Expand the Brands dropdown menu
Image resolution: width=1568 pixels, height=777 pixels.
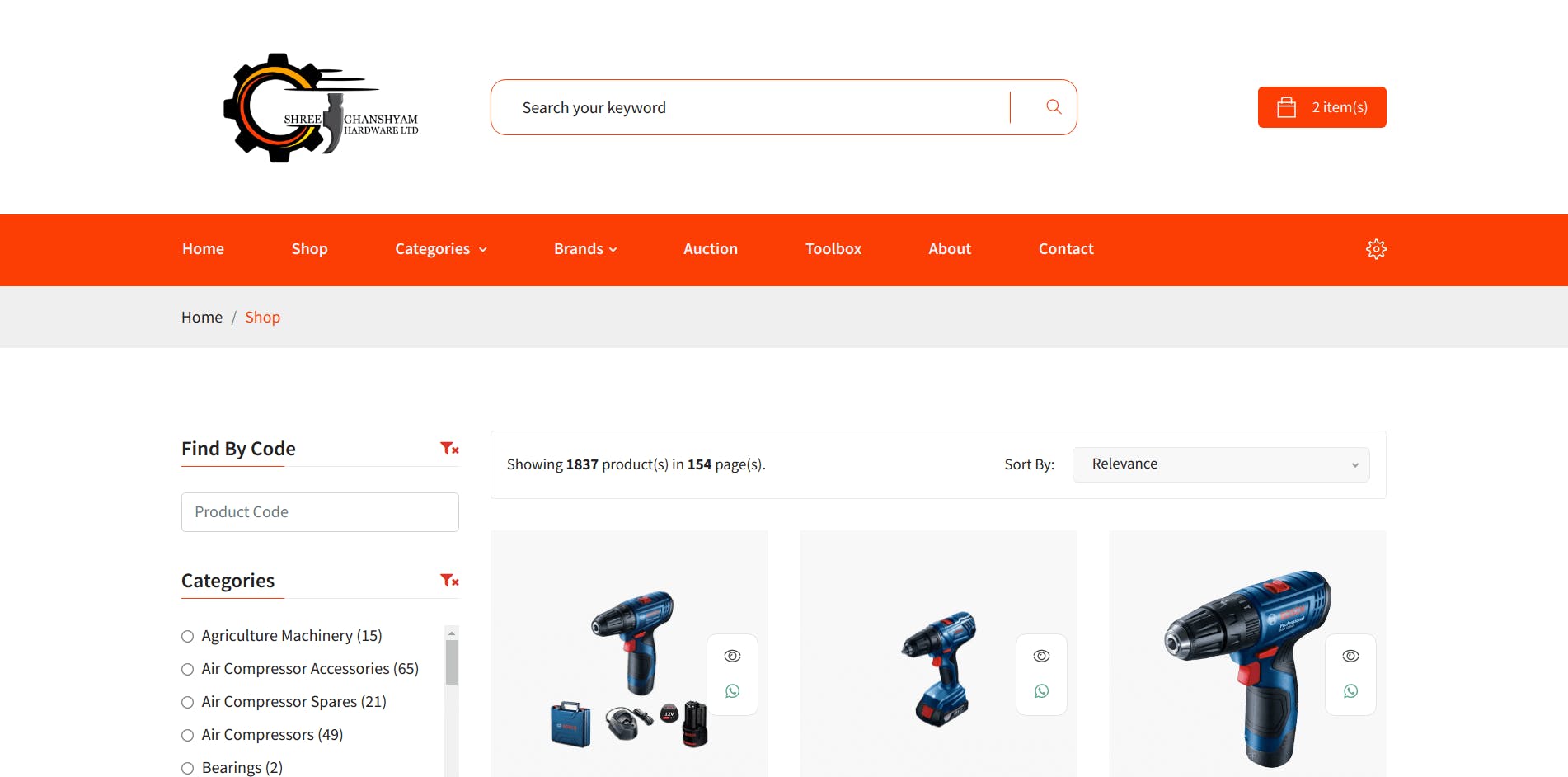[585, 249]
